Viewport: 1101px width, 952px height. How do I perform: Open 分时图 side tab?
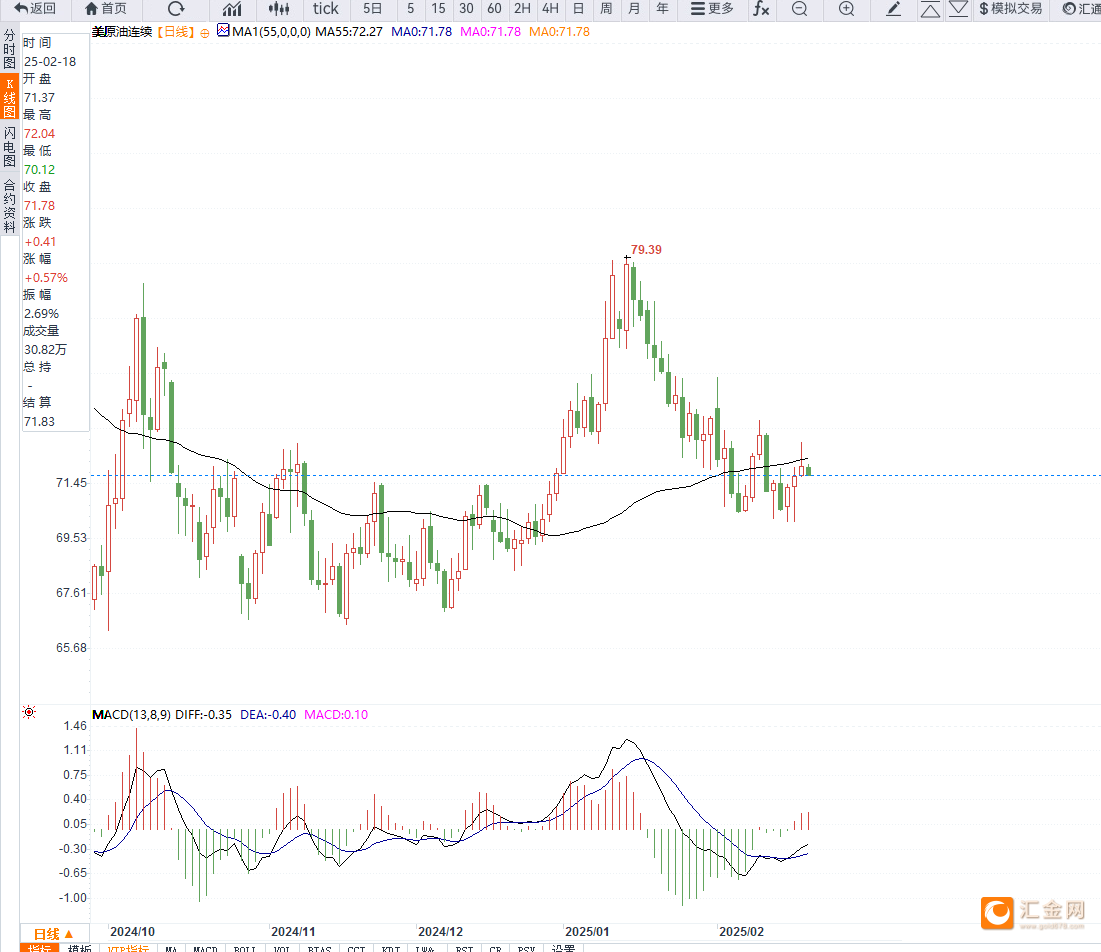(x=9, y=49)
